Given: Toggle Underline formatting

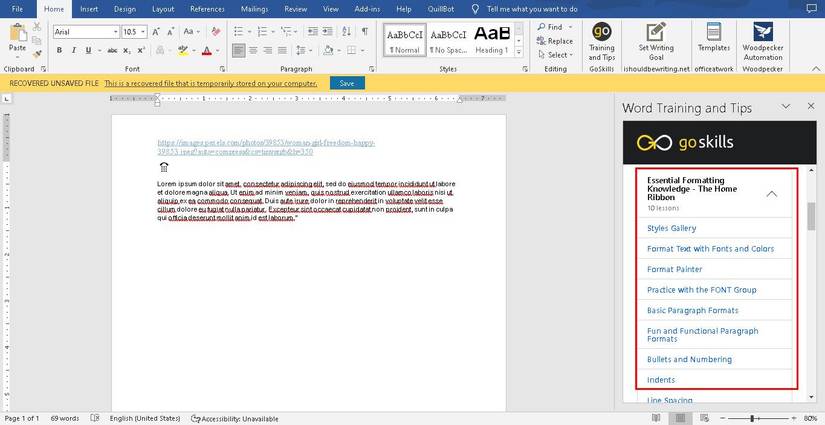Looking at the screenshot, I should point(87,50).
